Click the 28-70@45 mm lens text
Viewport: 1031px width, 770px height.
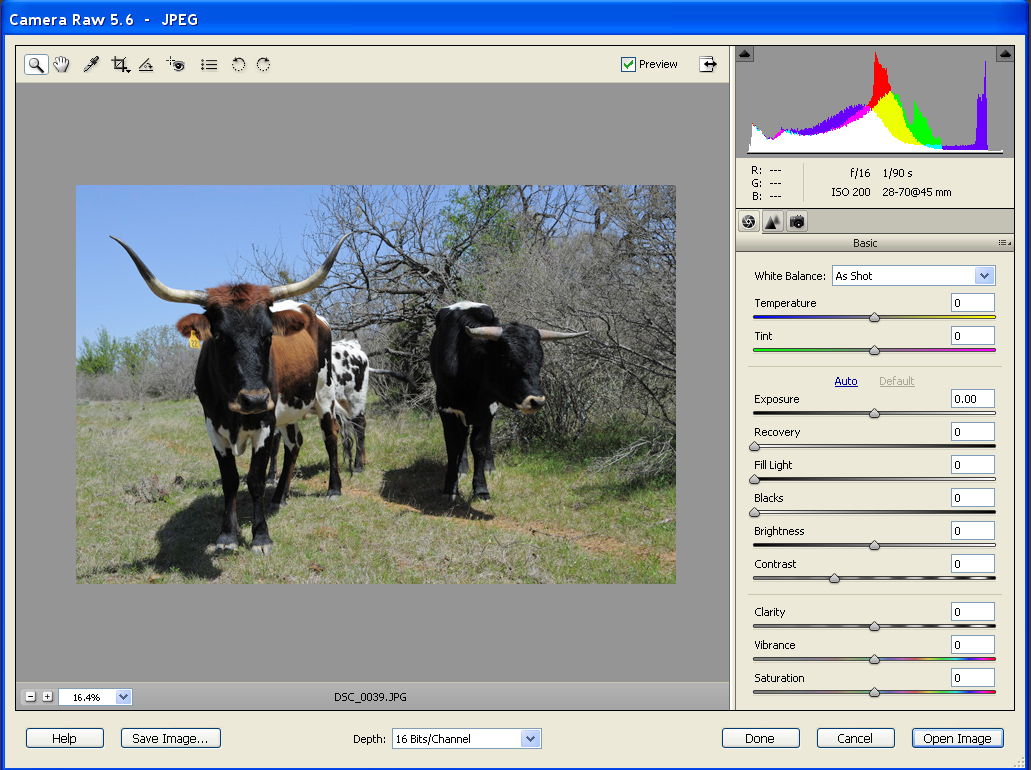click(x=917, y=192)
